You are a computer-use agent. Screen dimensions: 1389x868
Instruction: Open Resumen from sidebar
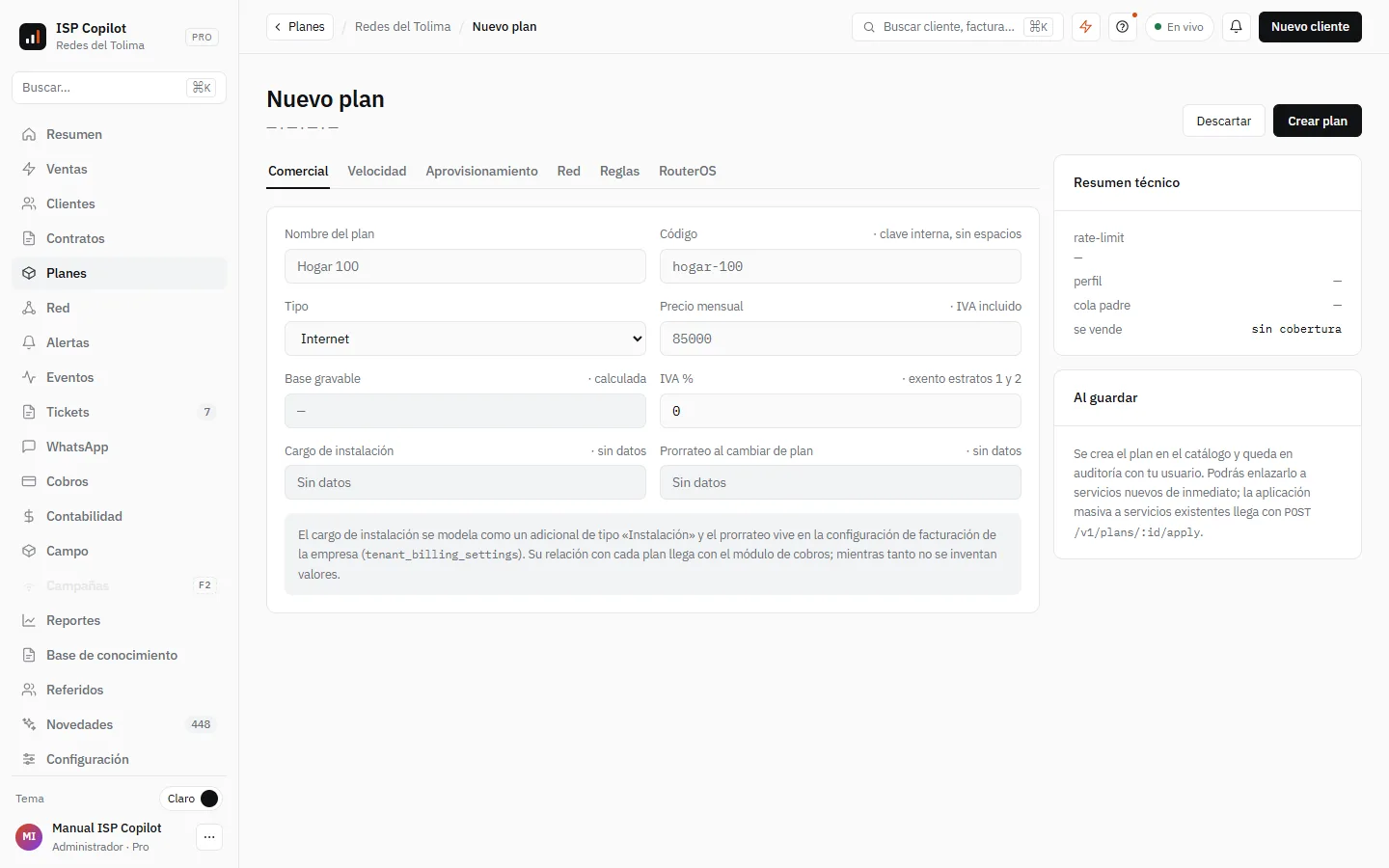[x=119, y=134]
